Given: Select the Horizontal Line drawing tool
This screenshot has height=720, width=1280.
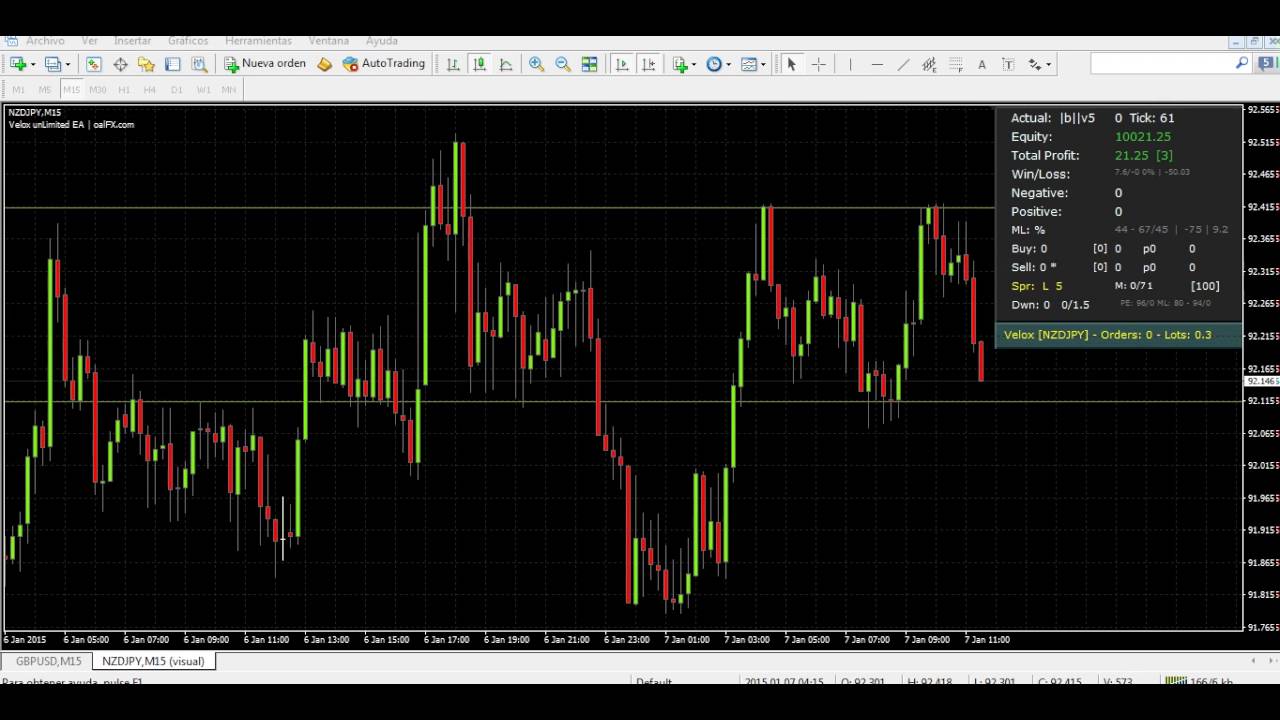Looking at the screenshot, I should 877,64.
